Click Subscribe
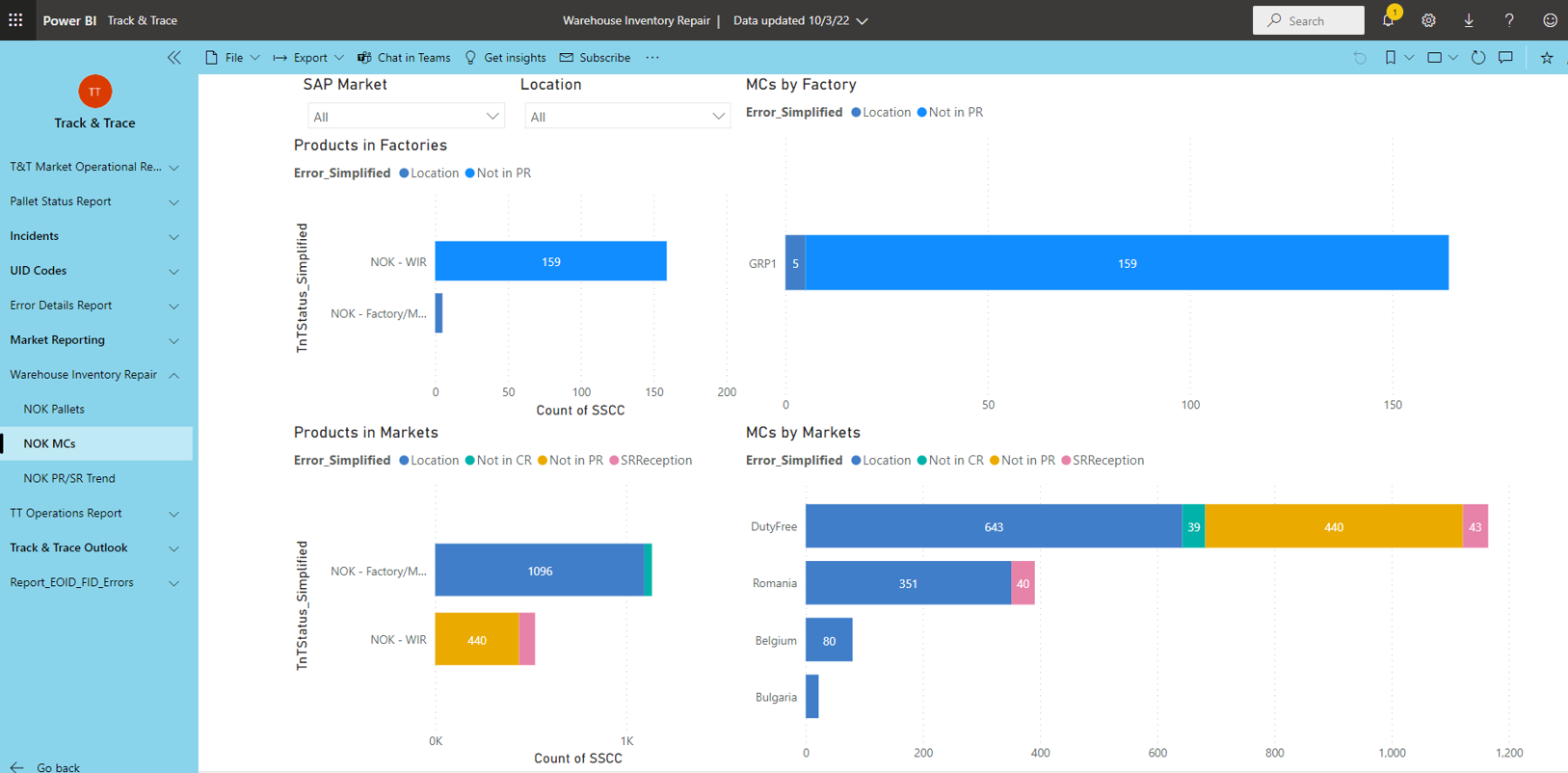 click(595, 58)
